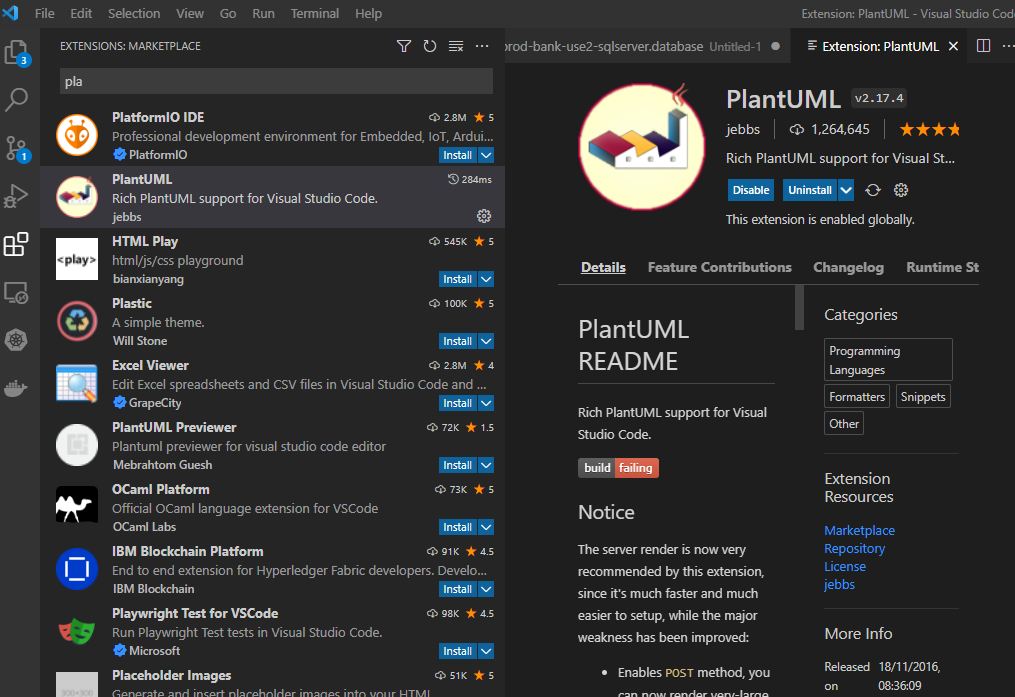Screen dimensions: 1015x697
Task: Expand install options for HTML Play
Action: click(x=486, y=279)
